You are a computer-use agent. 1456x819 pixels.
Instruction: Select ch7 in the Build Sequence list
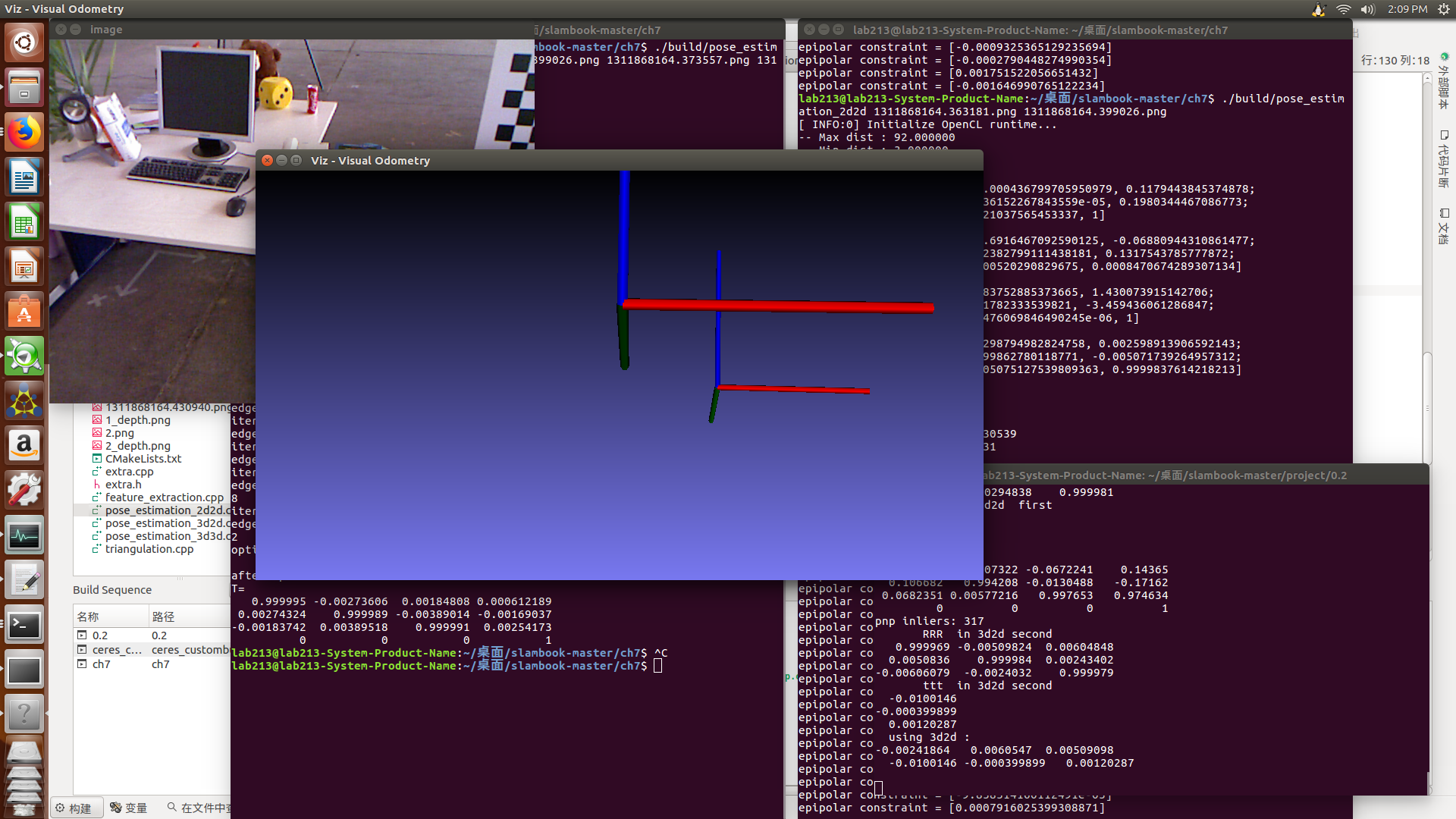[101, 664]
